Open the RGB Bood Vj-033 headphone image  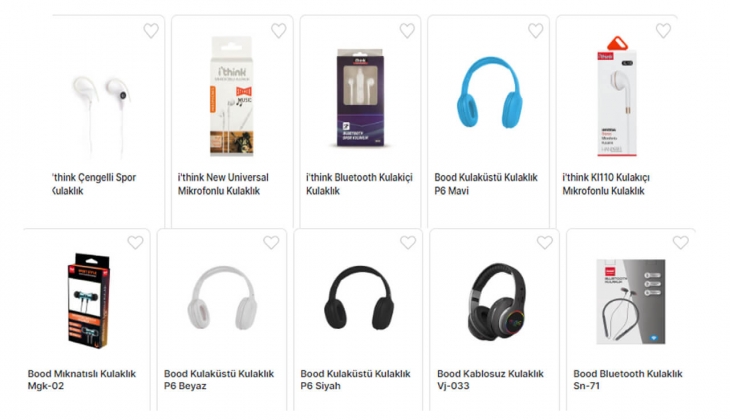tap(496, 301)
